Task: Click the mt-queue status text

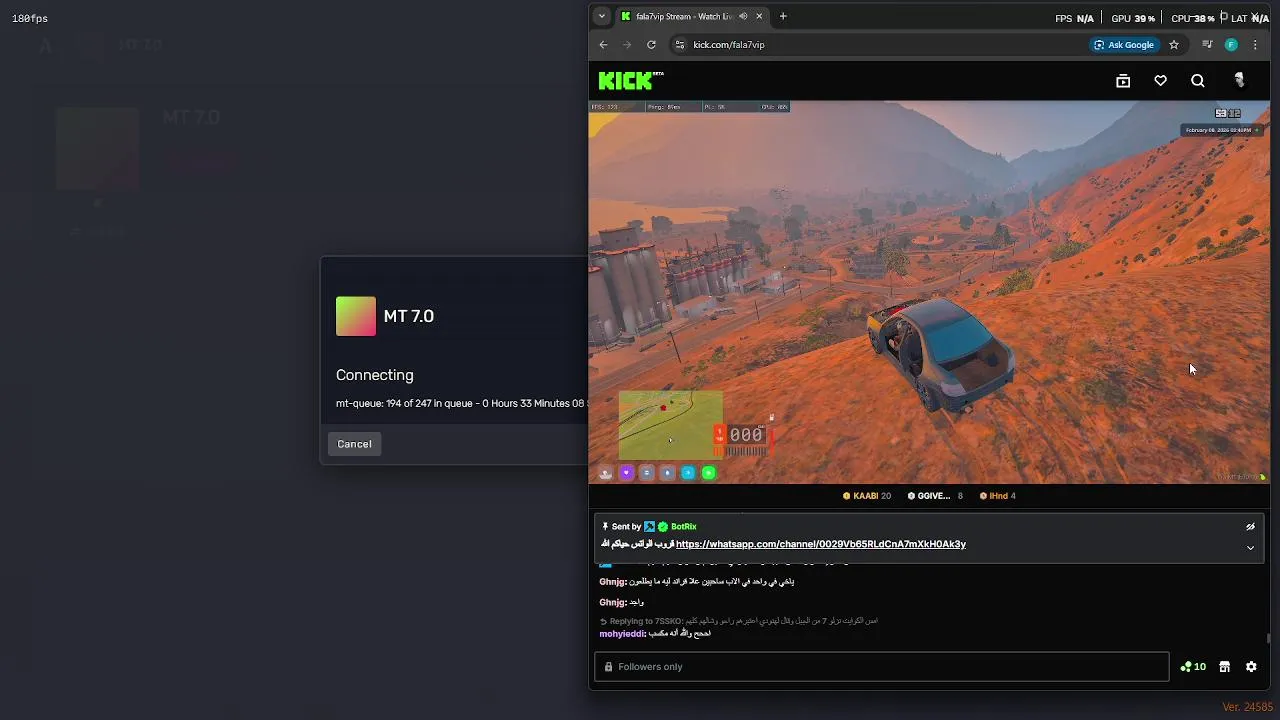Action: [461, 404]
